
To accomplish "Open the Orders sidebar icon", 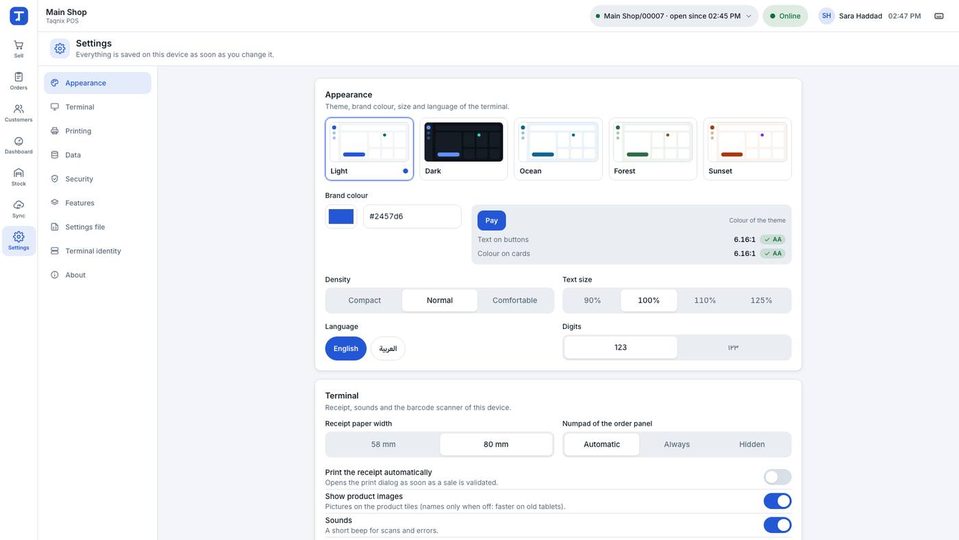I will point(18,81).
